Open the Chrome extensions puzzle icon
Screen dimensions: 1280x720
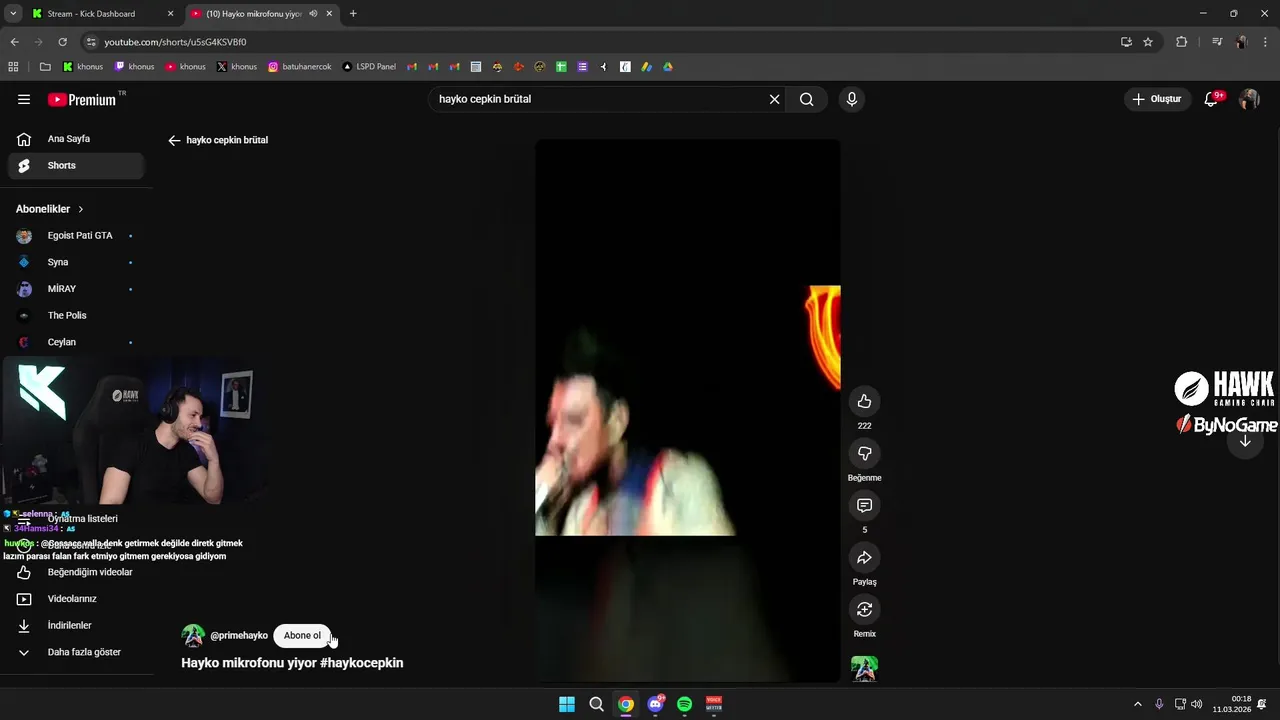click(1182, 42)
